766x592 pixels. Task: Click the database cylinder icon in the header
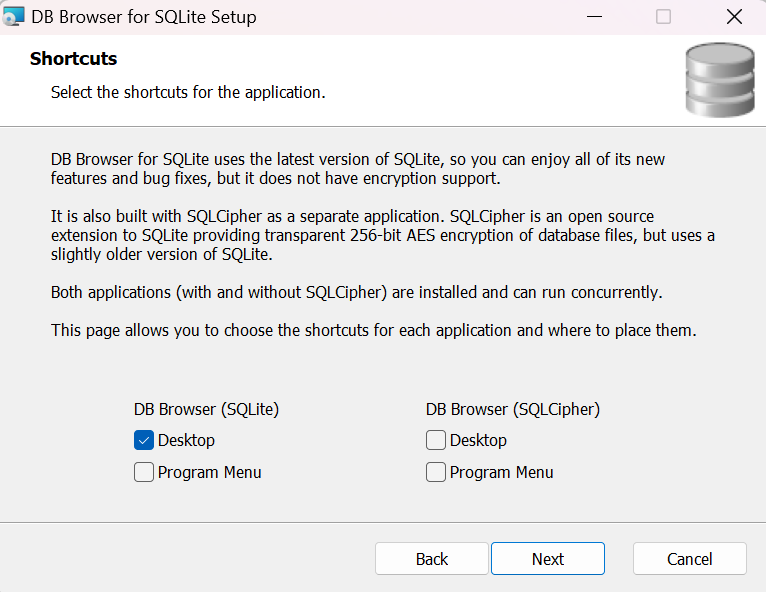pyautogui.click(x=719, y=80)
